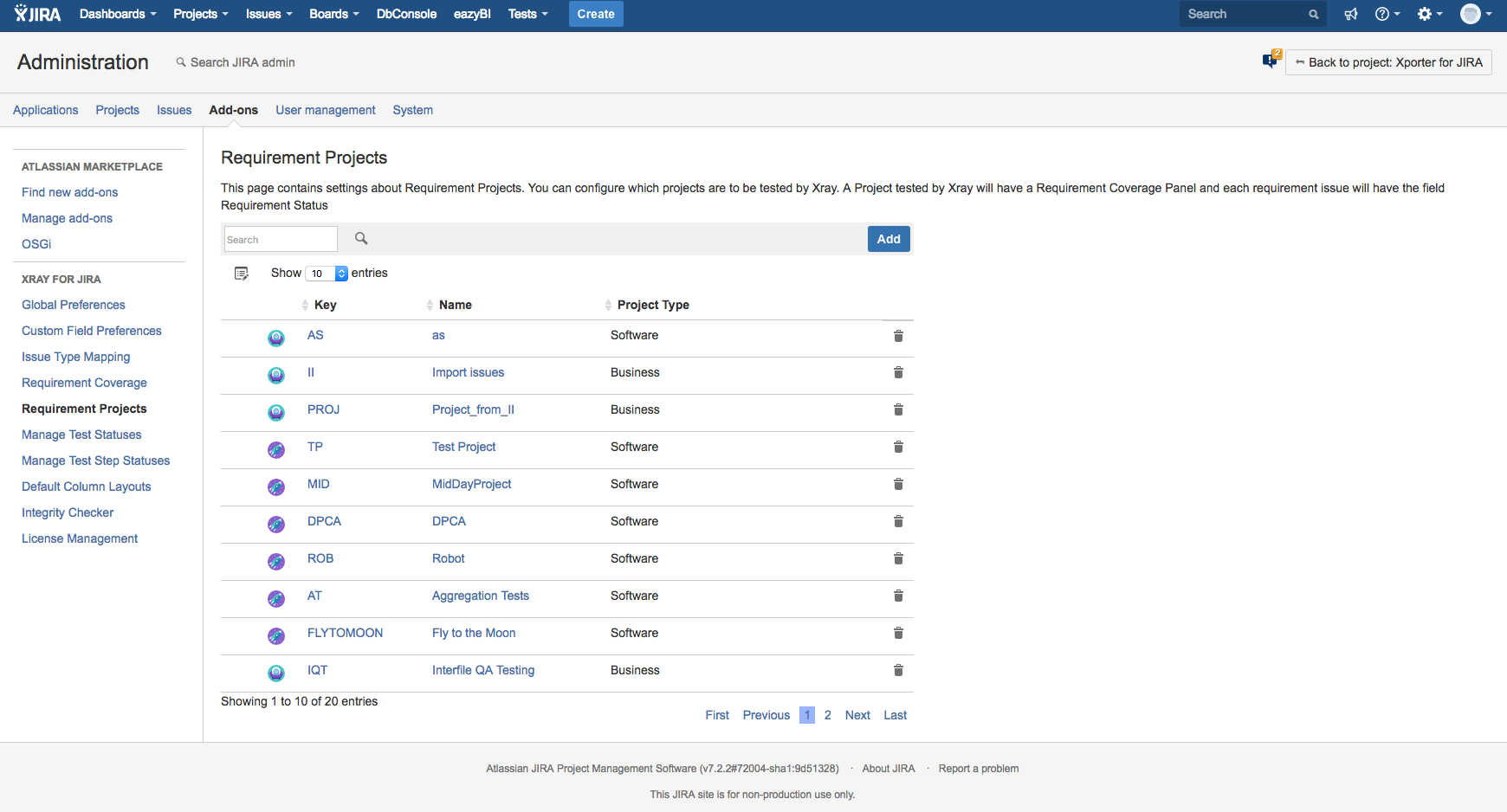
Task: Open Integrity Checker in sidebar
Action: (68, 512)
